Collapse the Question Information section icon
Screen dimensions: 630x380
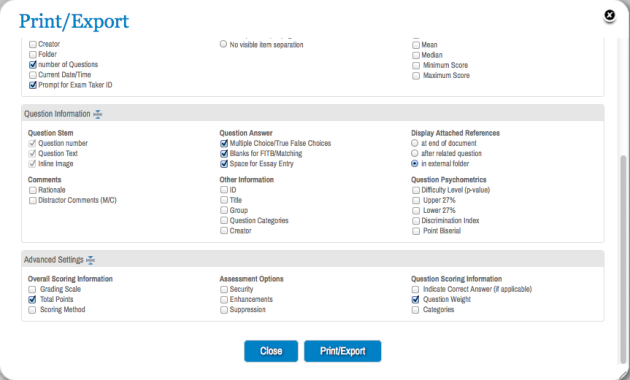98,114
